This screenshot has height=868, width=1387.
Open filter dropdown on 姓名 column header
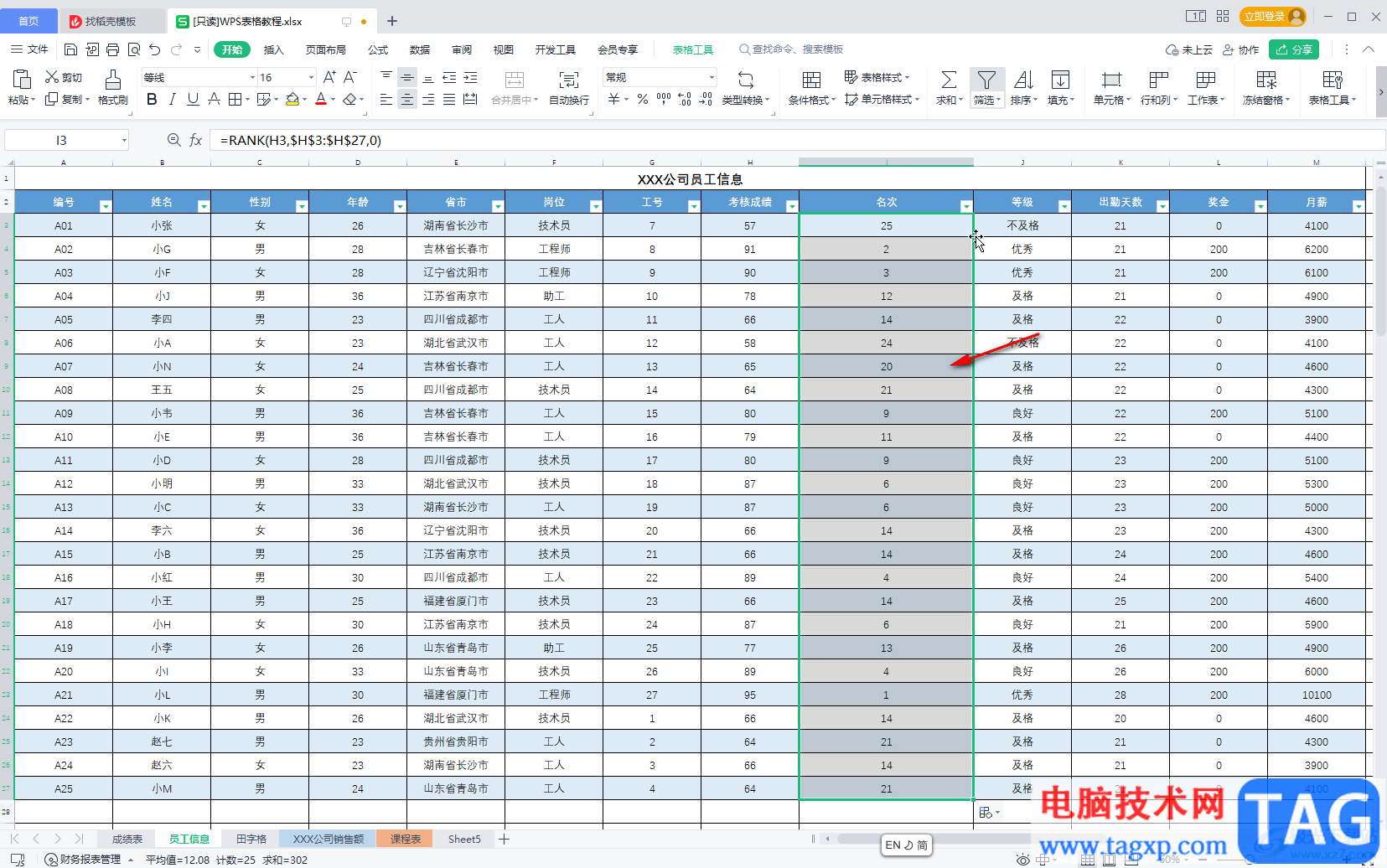203,206
